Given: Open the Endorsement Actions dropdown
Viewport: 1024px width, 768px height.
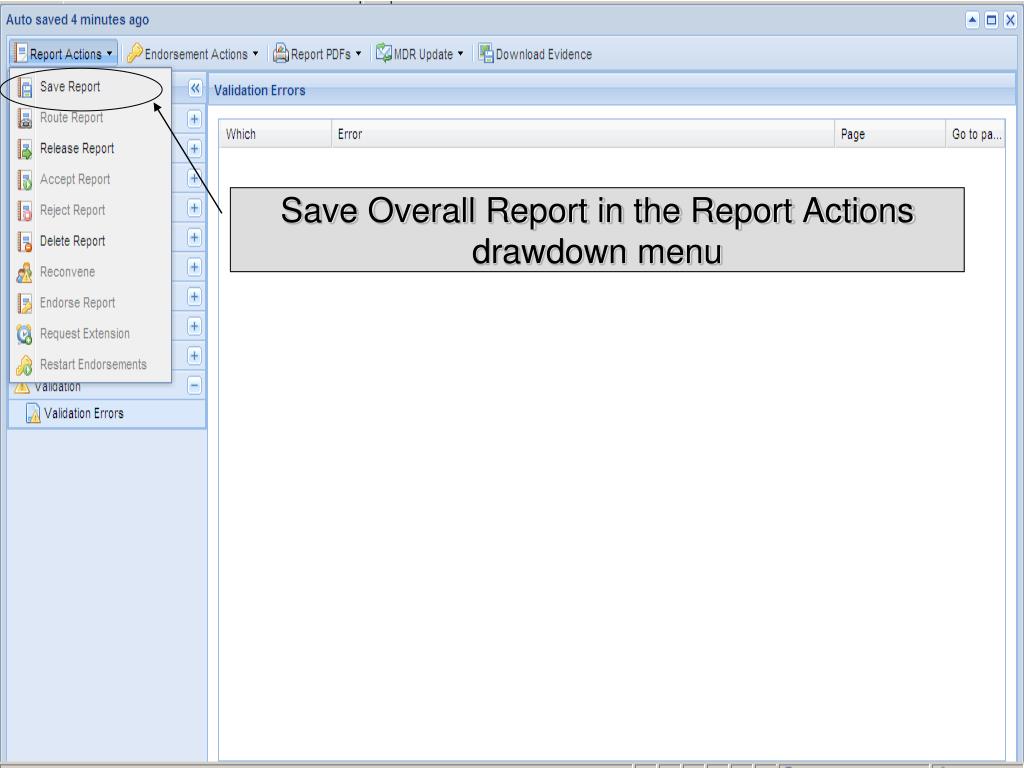Looking at the screenshot, I should [x=255, y=54].
